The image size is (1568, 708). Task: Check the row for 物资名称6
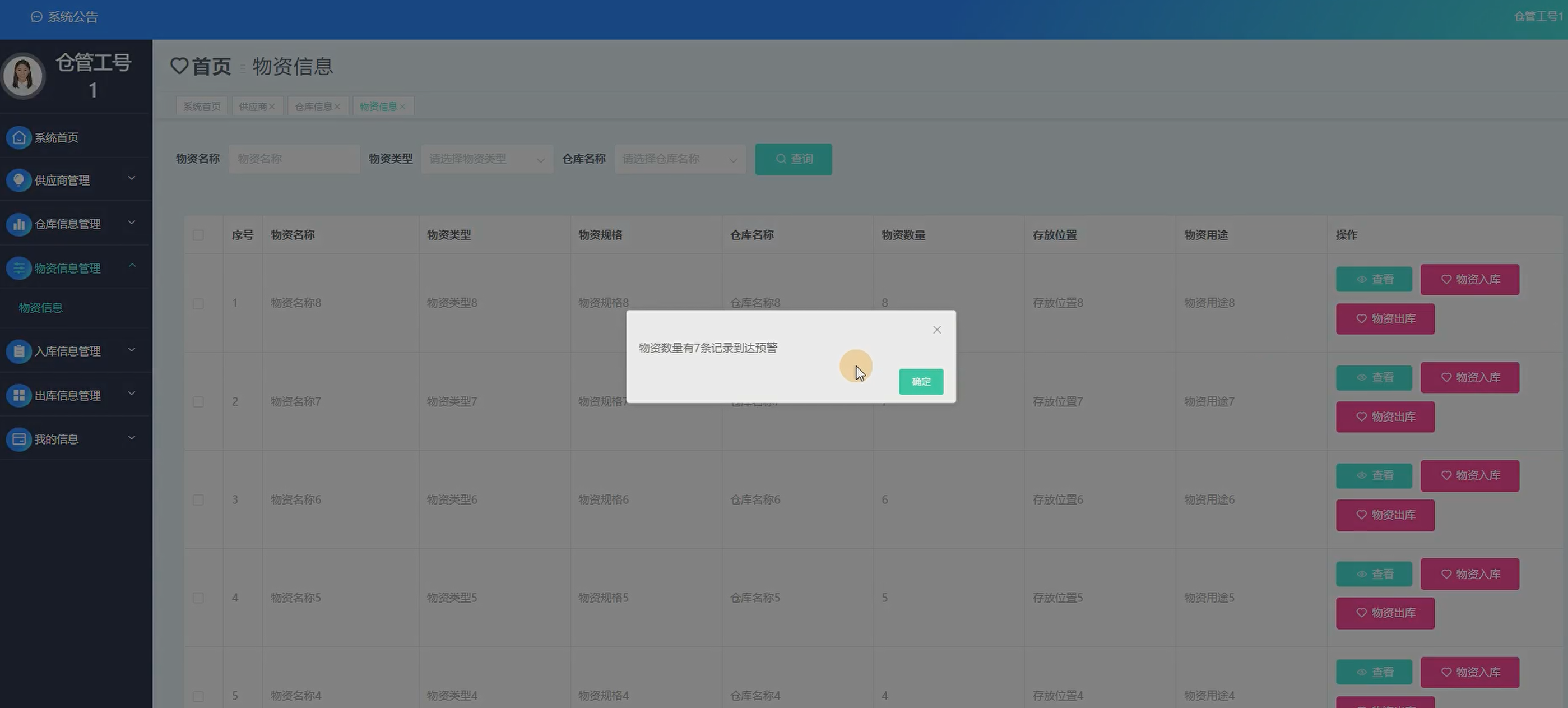click(198, 500)
